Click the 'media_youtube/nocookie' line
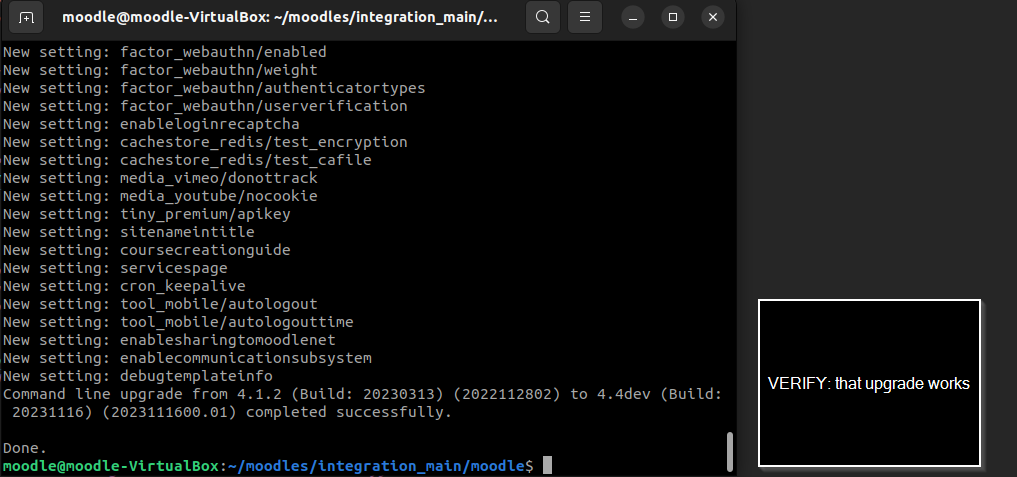Screen dimensions: 1017x477 pos(160,196)
